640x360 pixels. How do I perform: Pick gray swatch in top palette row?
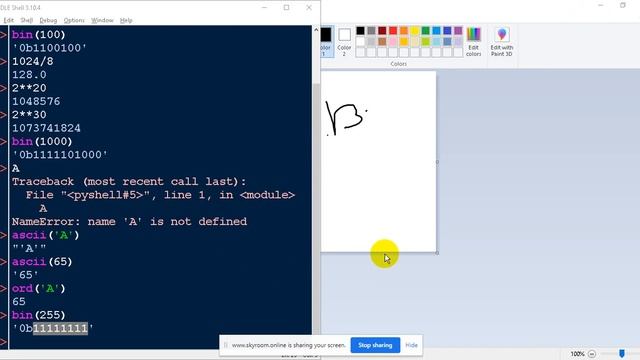click(371, 31)
